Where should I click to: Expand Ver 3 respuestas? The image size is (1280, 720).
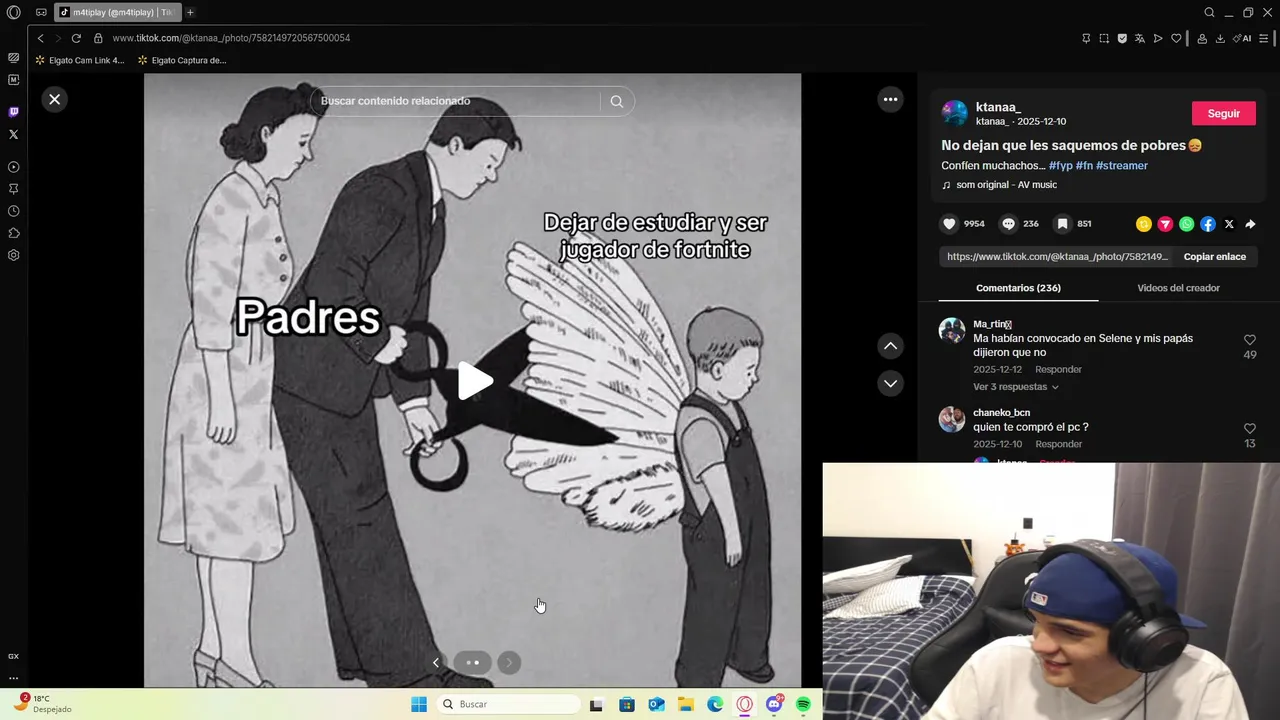[1015, 387]
